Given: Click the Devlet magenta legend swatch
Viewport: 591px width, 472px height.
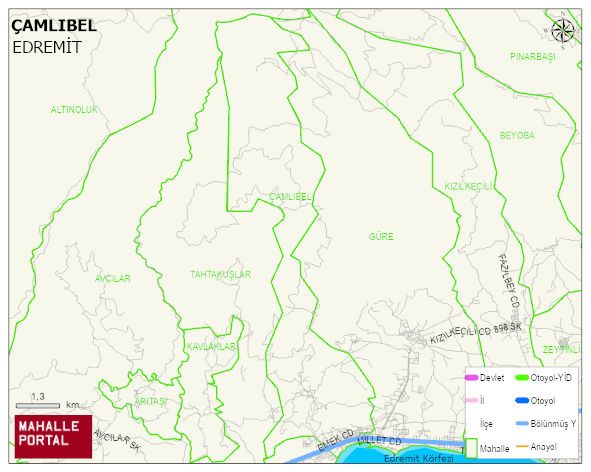Looking at the screenshot, I should (471, 377).
